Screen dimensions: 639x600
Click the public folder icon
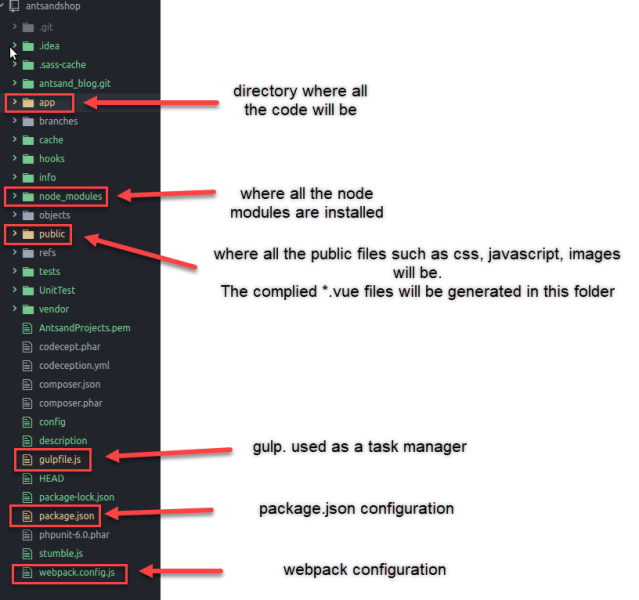(28, 234)
